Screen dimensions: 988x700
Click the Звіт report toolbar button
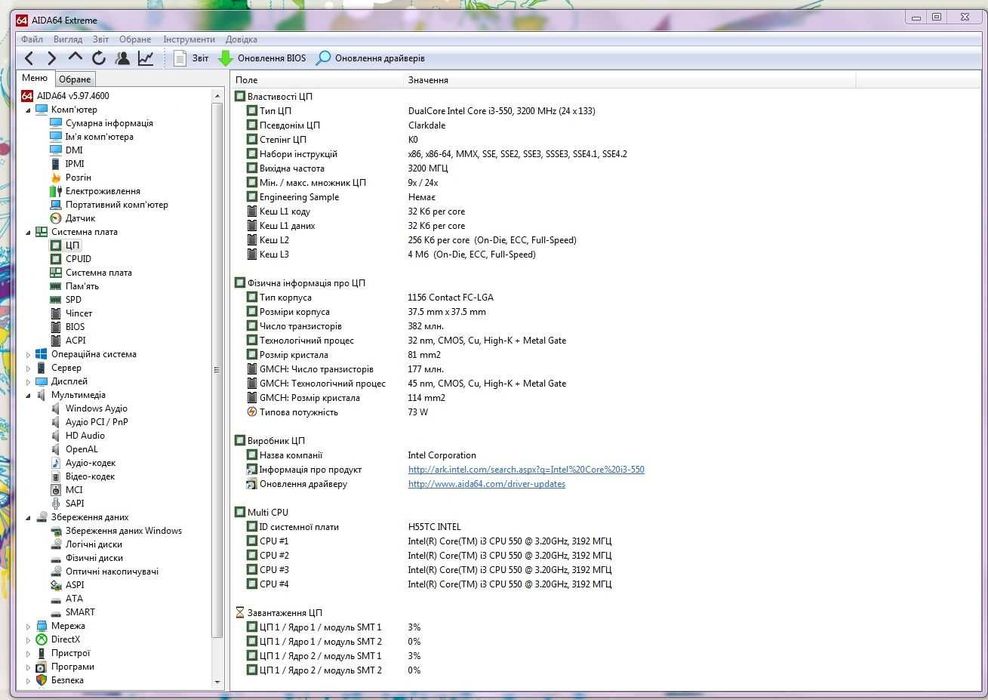click(191, 59)
